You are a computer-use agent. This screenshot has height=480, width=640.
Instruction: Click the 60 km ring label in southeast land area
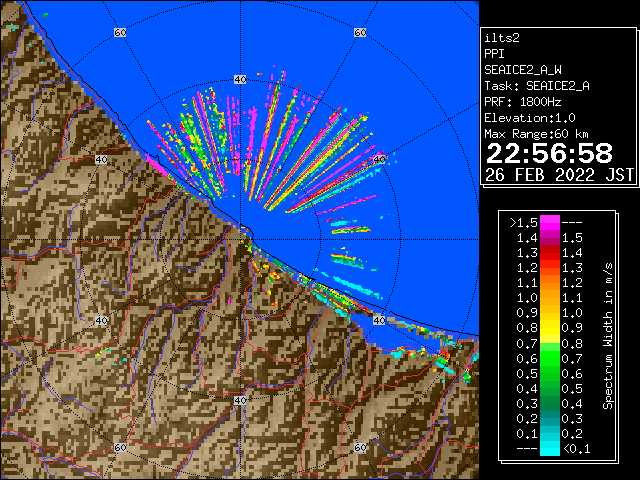pos(360,447)
